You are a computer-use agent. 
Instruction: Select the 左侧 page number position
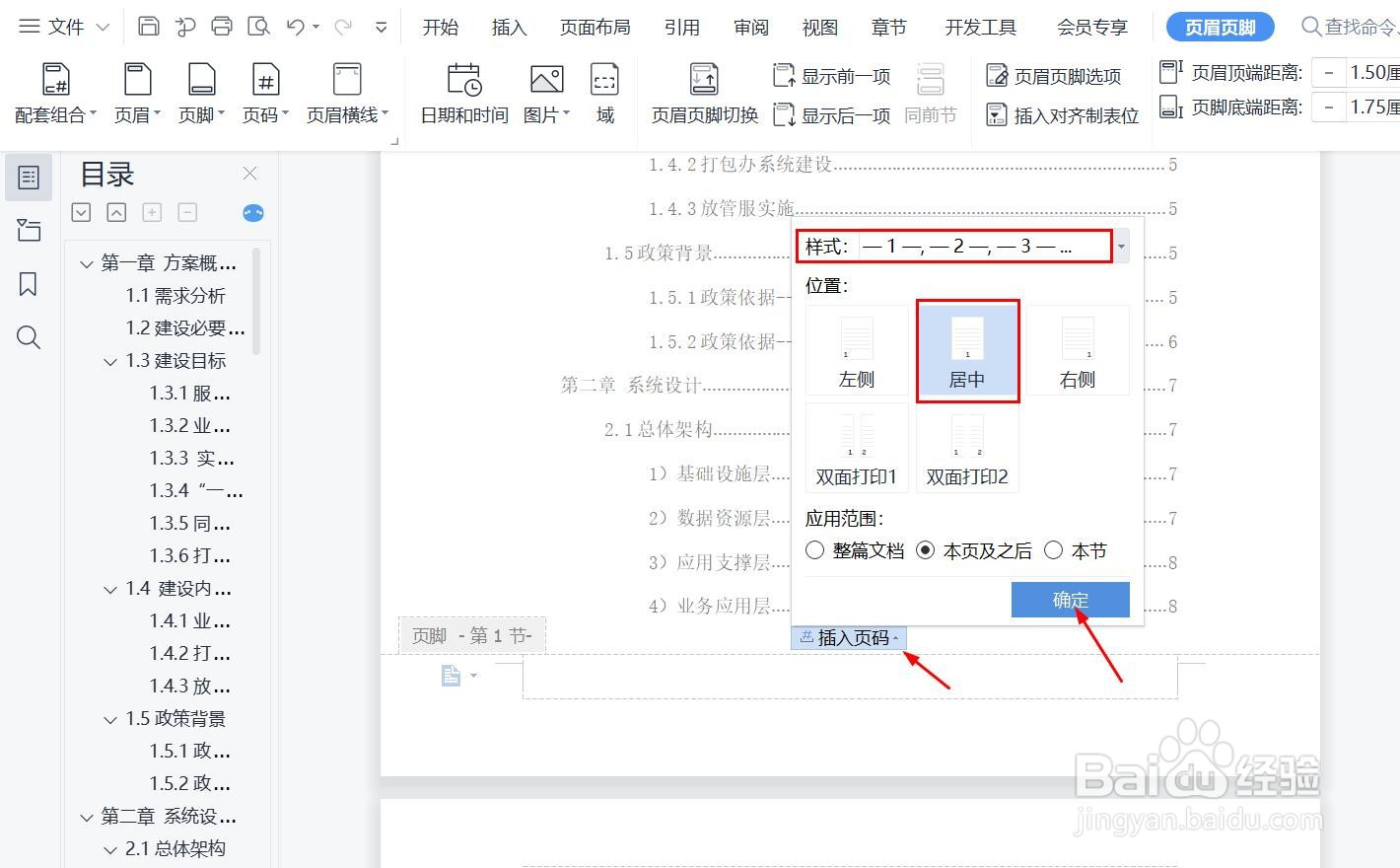tap(856, 350)
